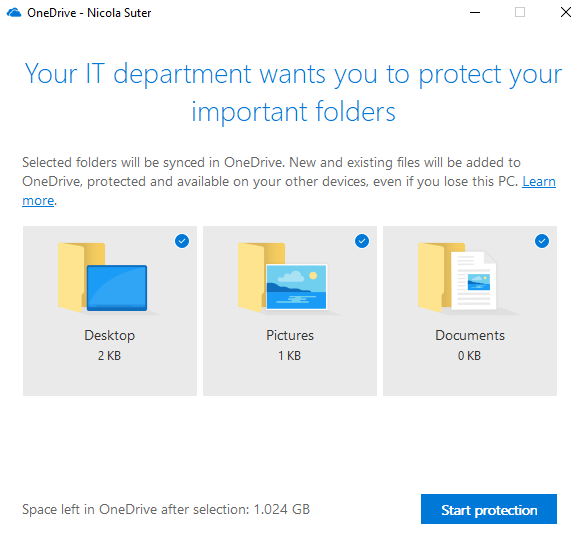Minimize the OneDrive window
585x533 pixels.
coord(475,12)
